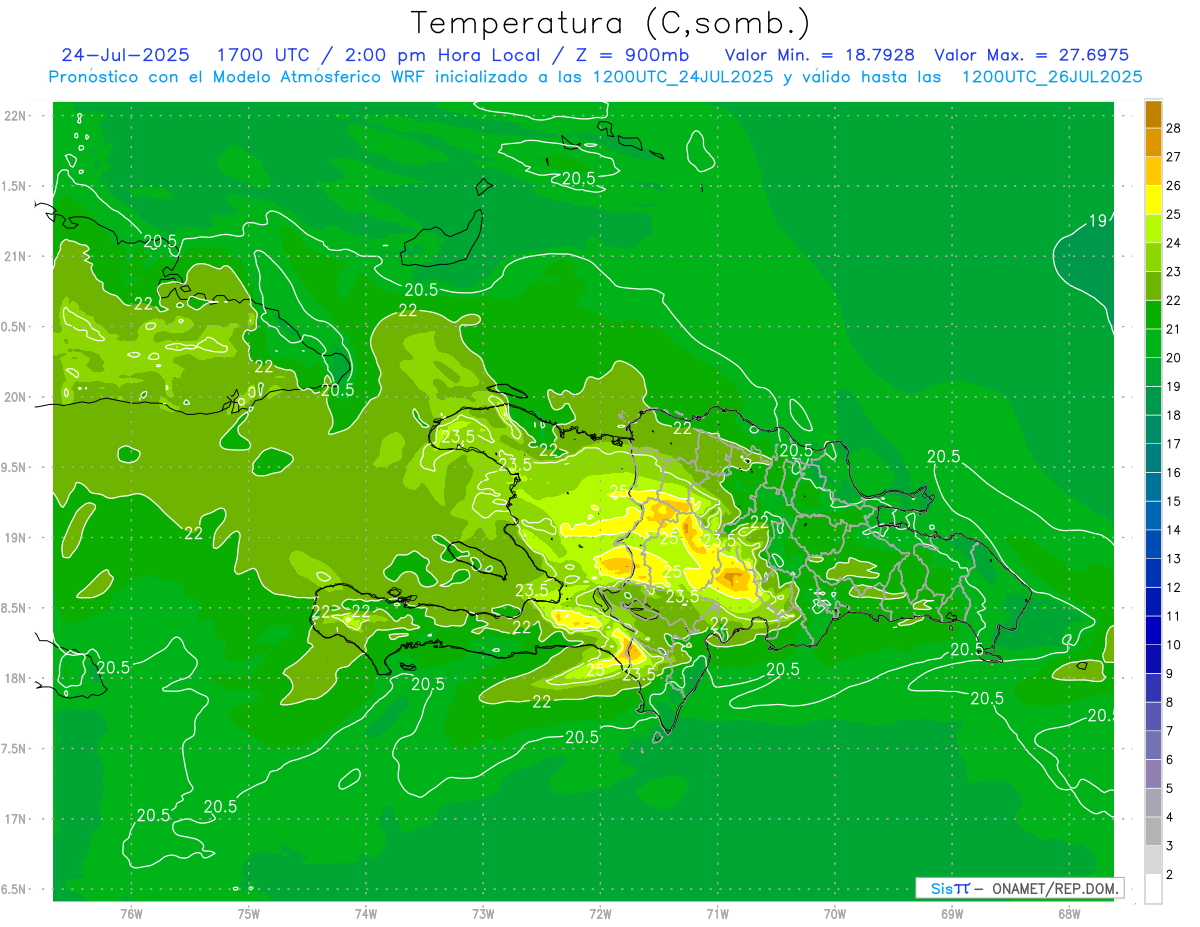Click the "74W" longitude axis label

(x=365, y=914)
